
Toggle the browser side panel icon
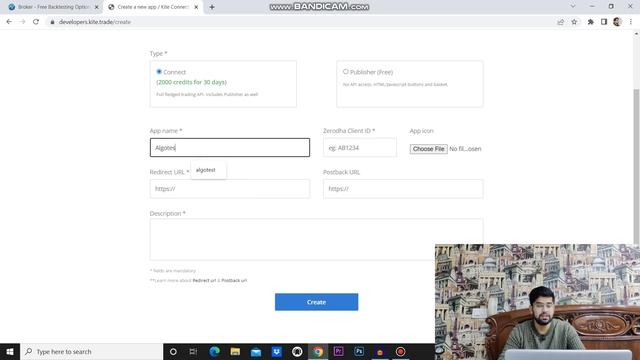tap(604, 22)
